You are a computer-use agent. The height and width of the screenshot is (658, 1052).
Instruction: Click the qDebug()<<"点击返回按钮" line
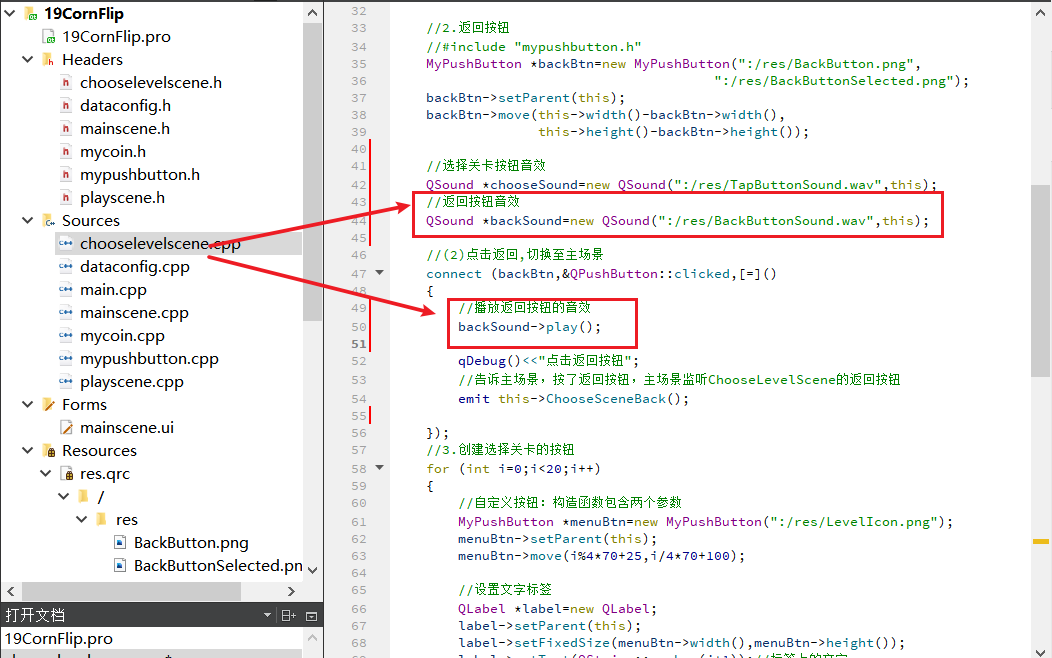click(548, 360)
